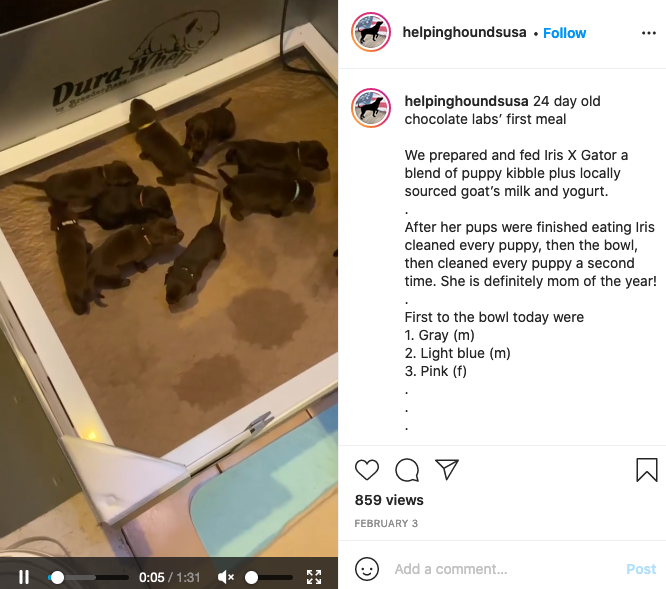
Task: Like the post with the heart icon
Action: pos(367,470)
